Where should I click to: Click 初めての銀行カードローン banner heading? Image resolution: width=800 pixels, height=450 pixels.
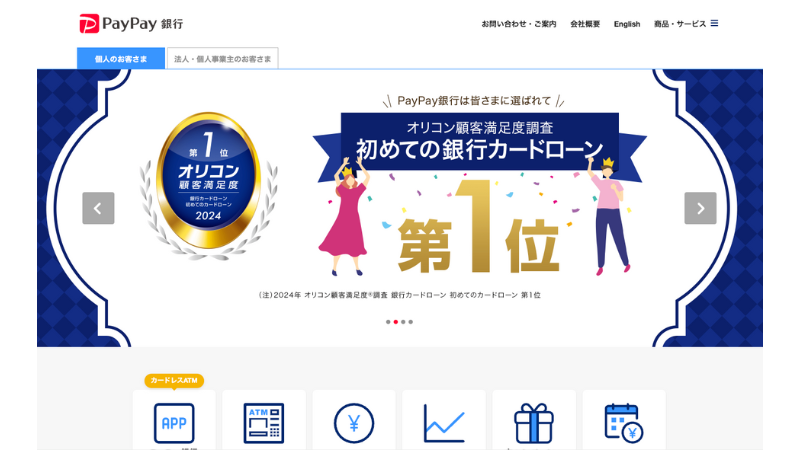(480, 149)
